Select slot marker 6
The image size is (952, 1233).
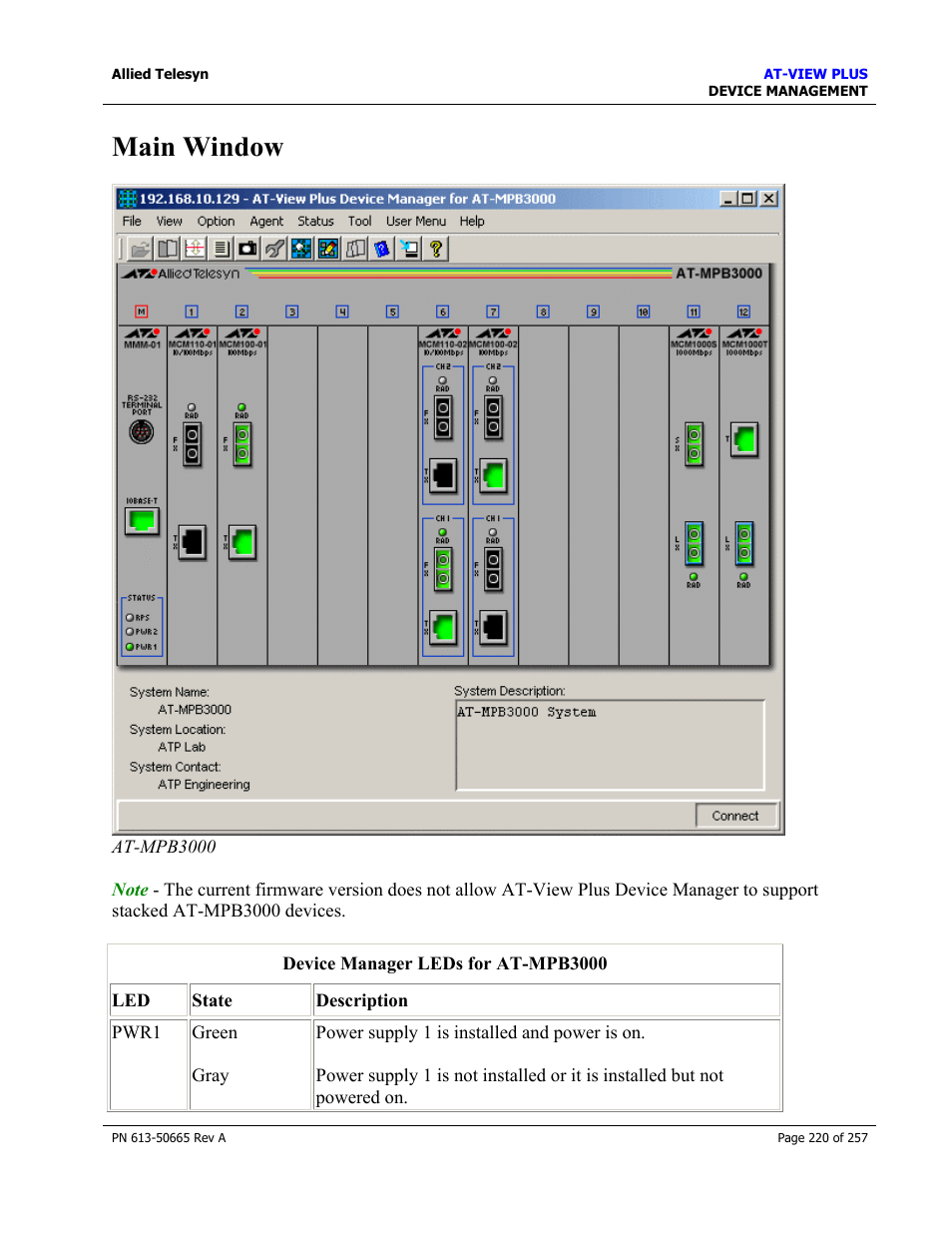coord(443,311)
